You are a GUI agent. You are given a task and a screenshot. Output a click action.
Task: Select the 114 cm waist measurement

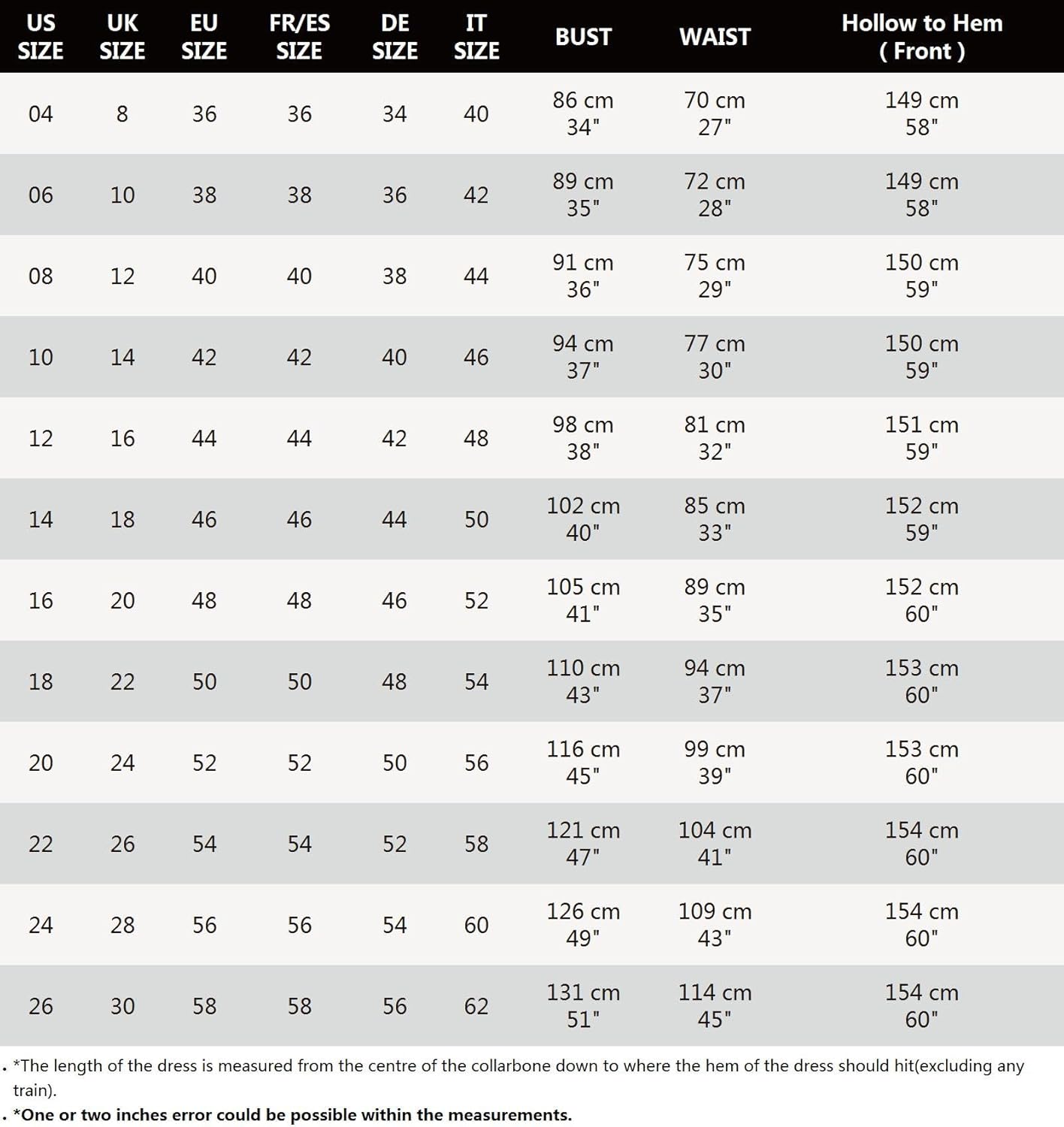click(715, 993)
